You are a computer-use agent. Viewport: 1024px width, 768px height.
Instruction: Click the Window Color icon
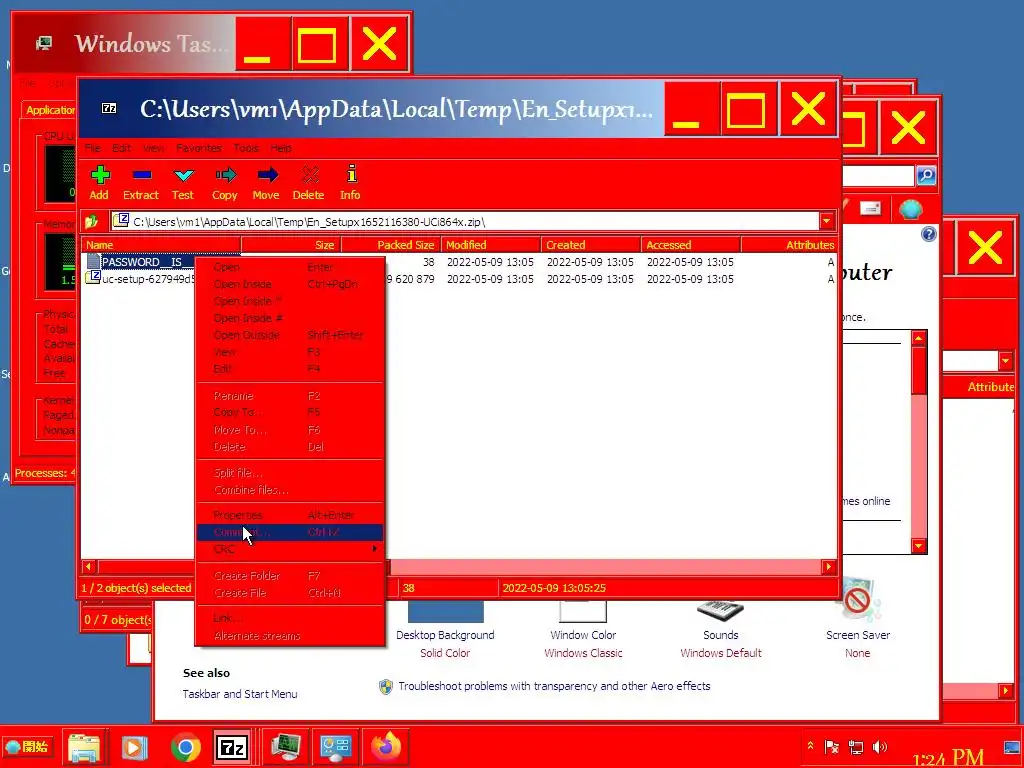[x=583, y=611]
